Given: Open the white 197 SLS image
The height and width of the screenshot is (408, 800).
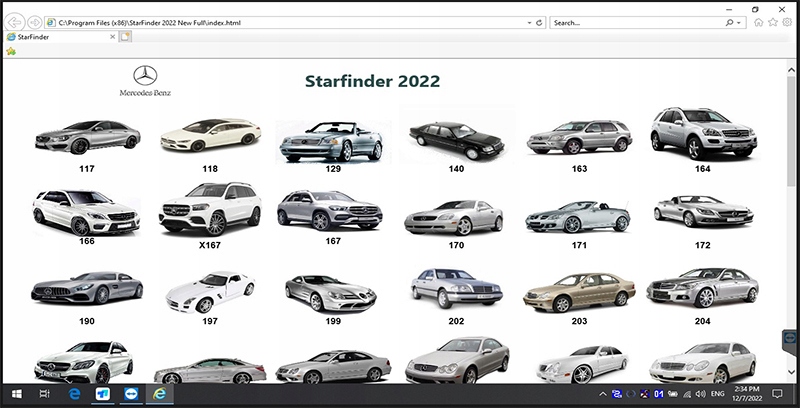Looking at the screenshot, I should coord(210,292).
